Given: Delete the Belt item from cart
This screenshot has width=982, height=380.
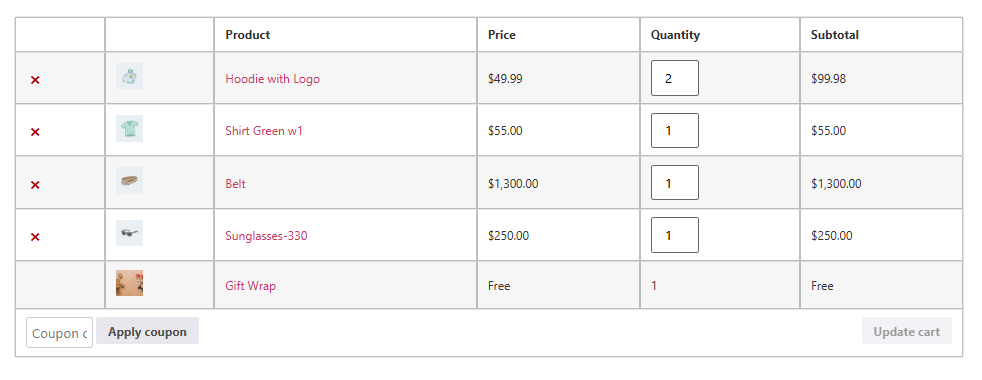Looking at the screenshot, I should click(x=35, y=185).
